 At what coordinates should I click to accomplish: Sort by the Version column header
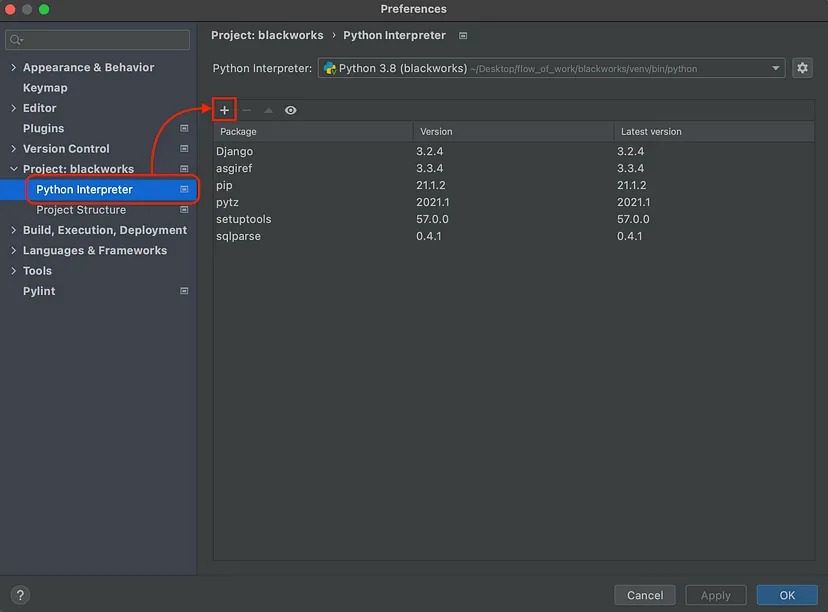click(x=513, y=131)
